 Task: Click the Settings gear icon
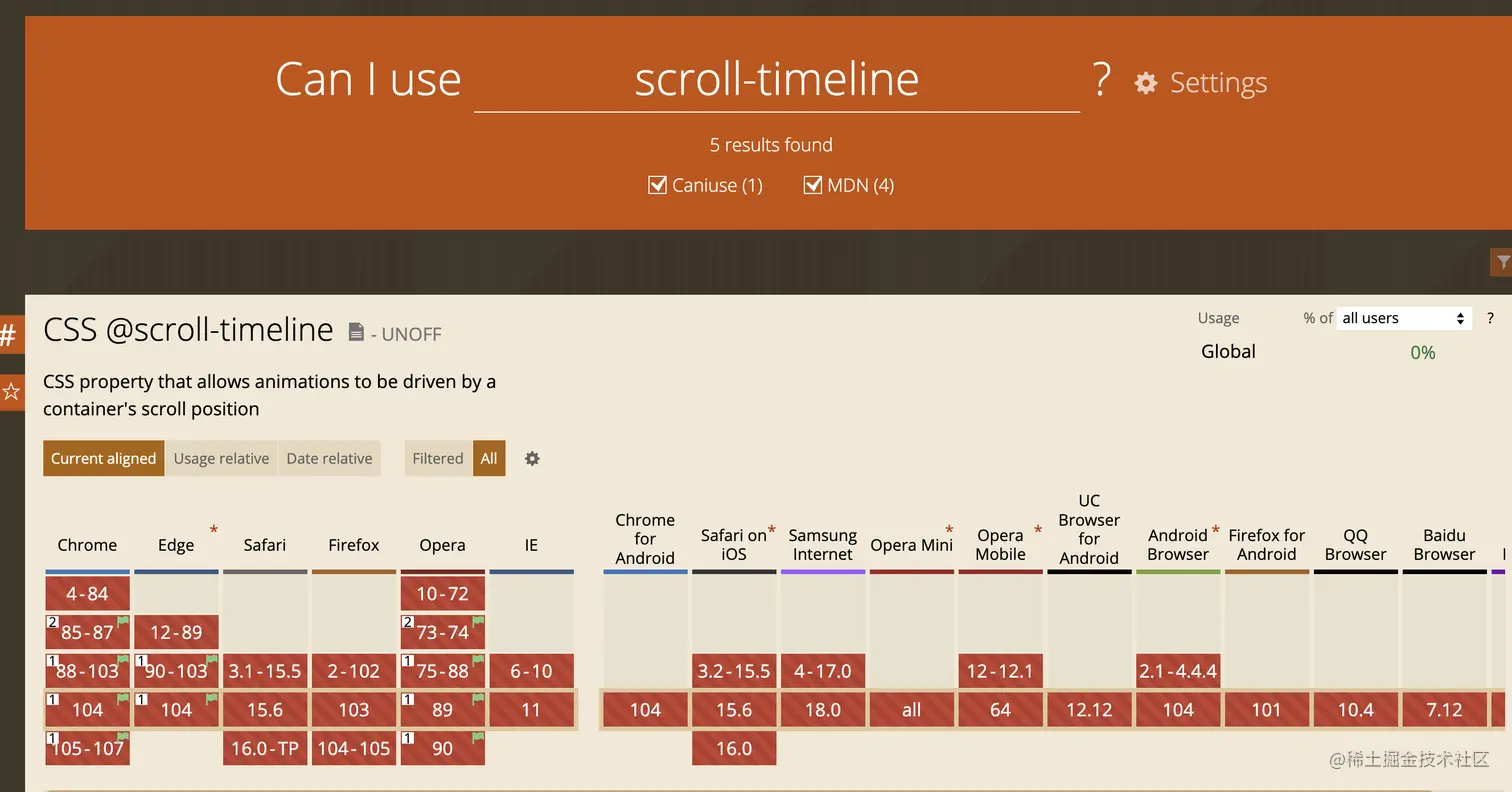point(1146,83)
